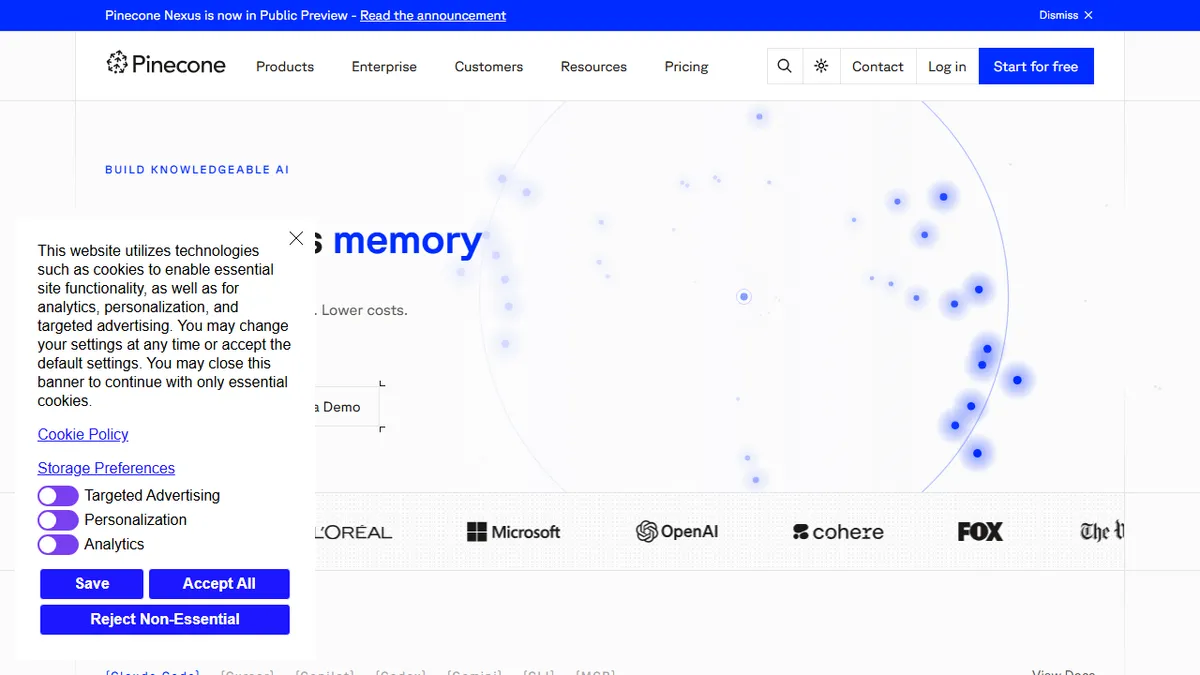Click Reject Non-Essential button
Screen dimensions: 1200x675
[165, 619]
